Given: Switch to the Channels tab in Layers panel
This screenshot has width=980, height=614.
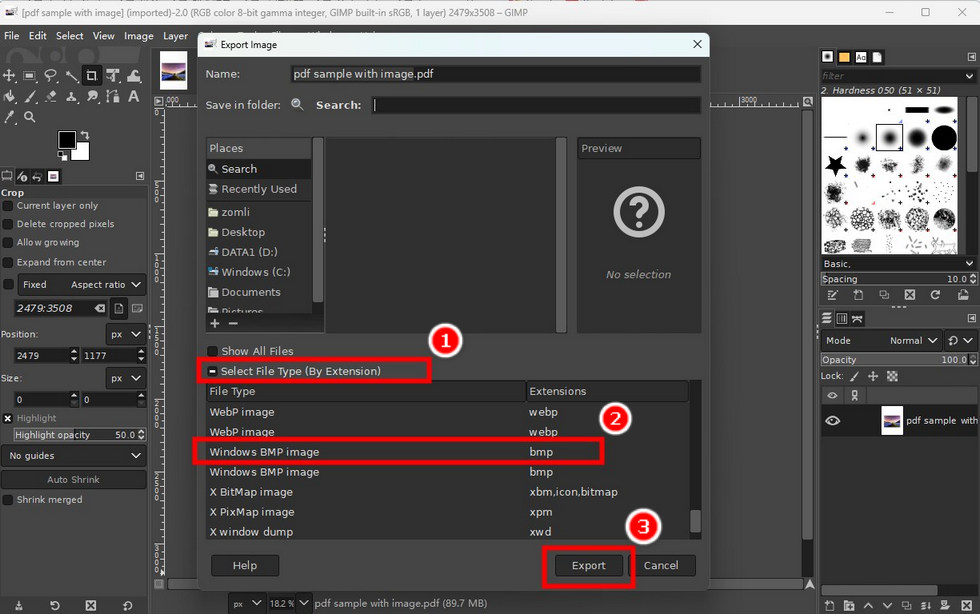Looking at the screenshot, I should [x=843, y=317].
